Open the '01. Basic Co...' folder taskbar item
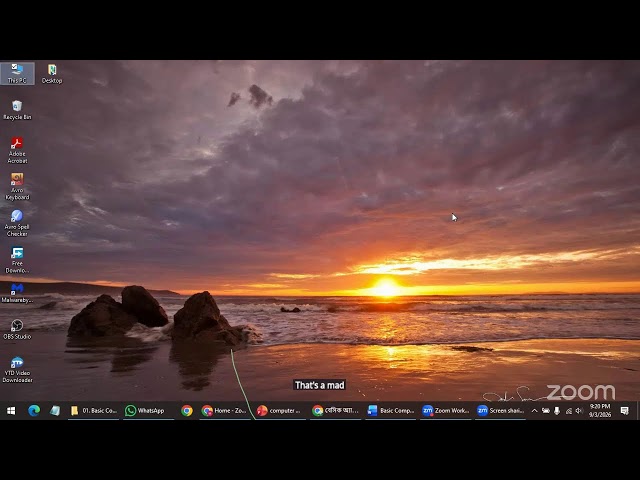This screenshot has width=640, height=480. click(x=93, y=411)
